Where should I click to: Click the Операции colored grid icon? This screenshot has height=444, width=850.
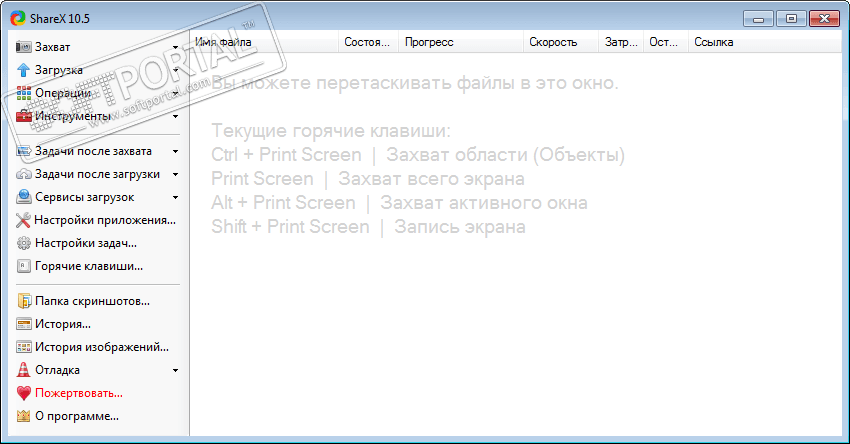pos(23,93)
